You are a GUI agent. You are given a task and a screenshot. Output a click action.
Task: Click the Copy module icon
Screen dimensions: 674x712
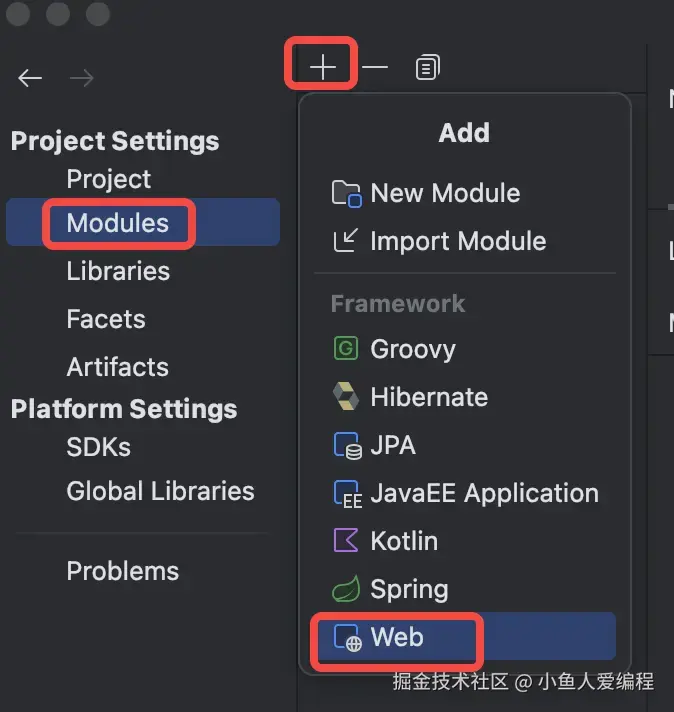[427, 68]
